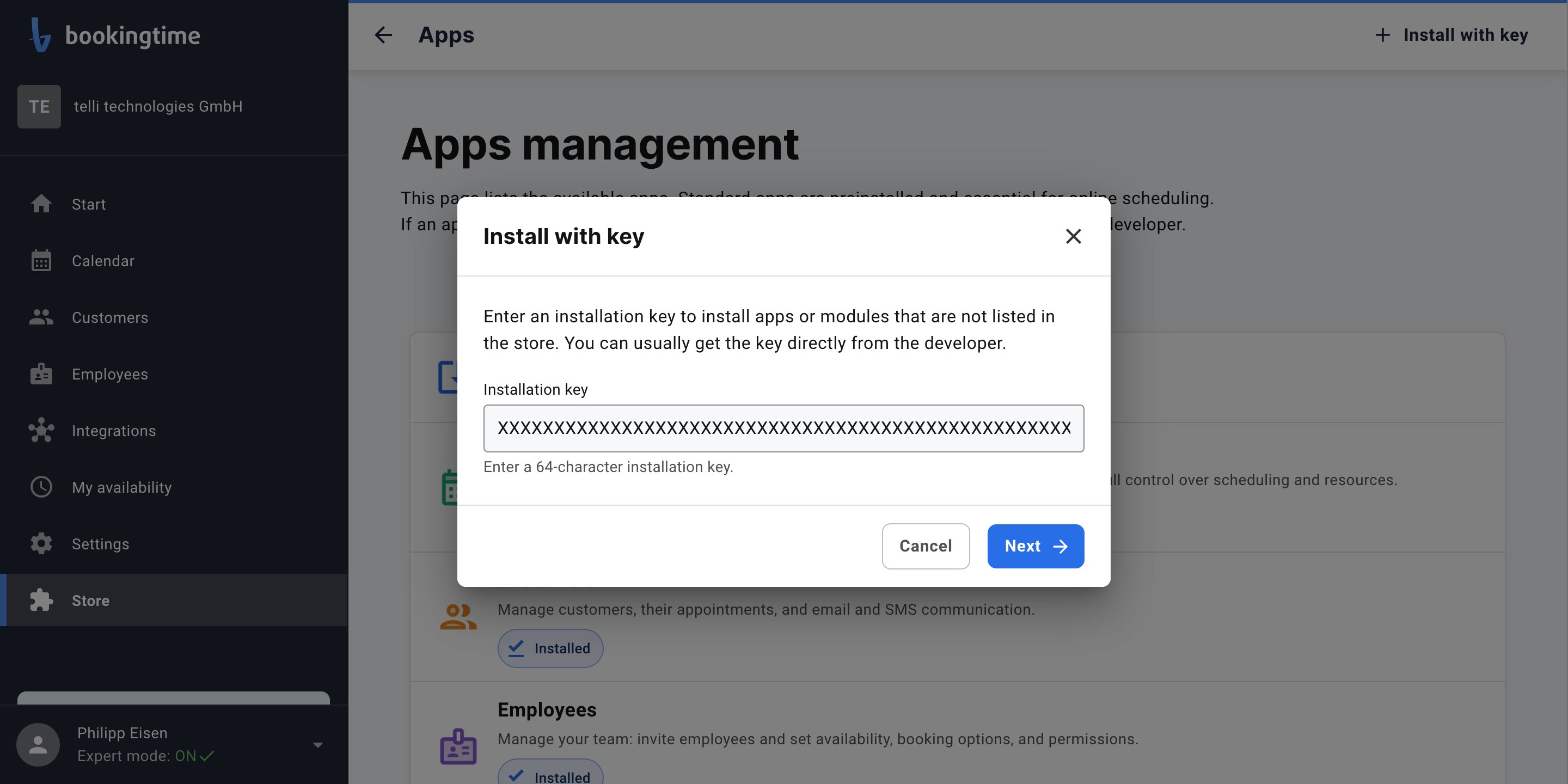Go back using the arrow beside Apps

pos(383,35)
